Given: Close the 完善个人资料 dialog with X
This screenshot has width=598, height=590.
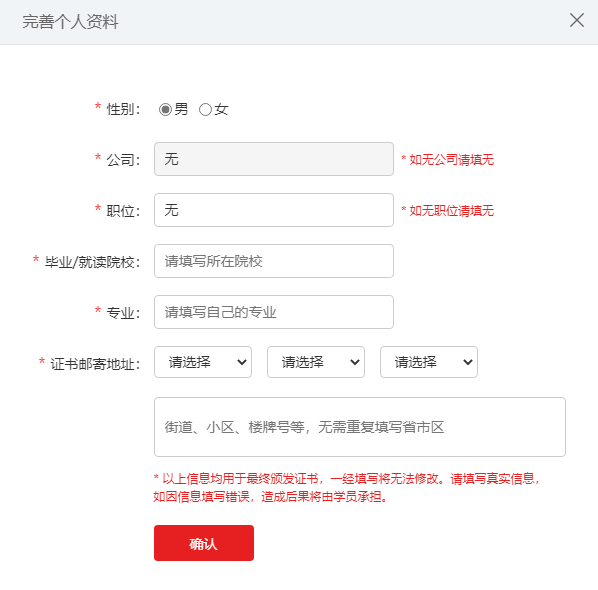Looking at the screenshot, I should [x=576, y=20].
